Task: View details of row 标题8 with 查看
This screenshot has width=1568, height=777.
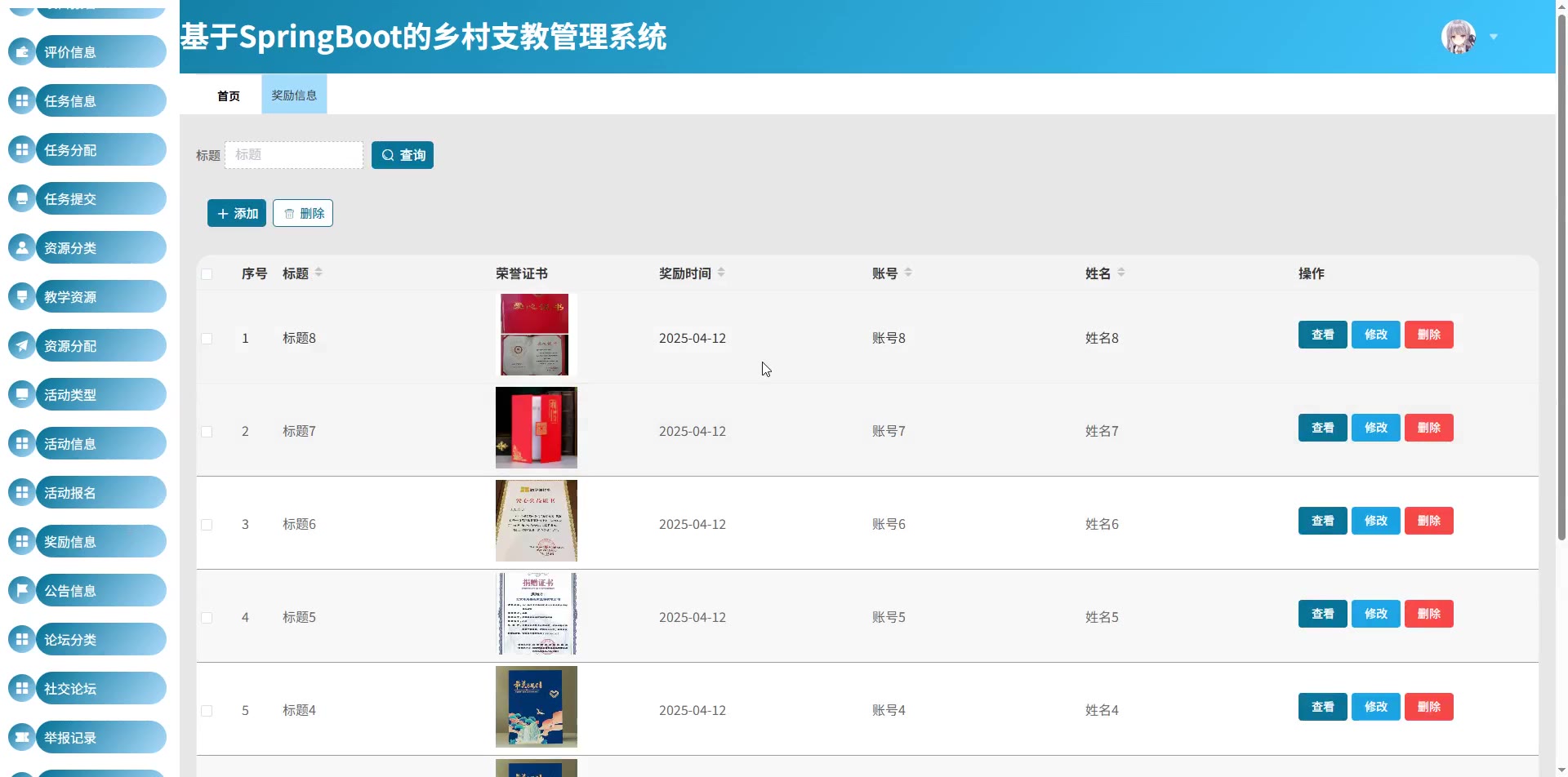Action: (x=1323, y=335)
